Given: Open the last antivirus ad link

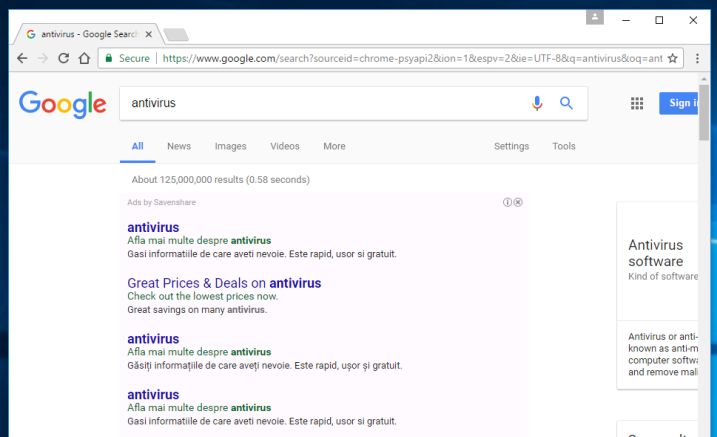Looking at the screenshot, I should (153, 394).
